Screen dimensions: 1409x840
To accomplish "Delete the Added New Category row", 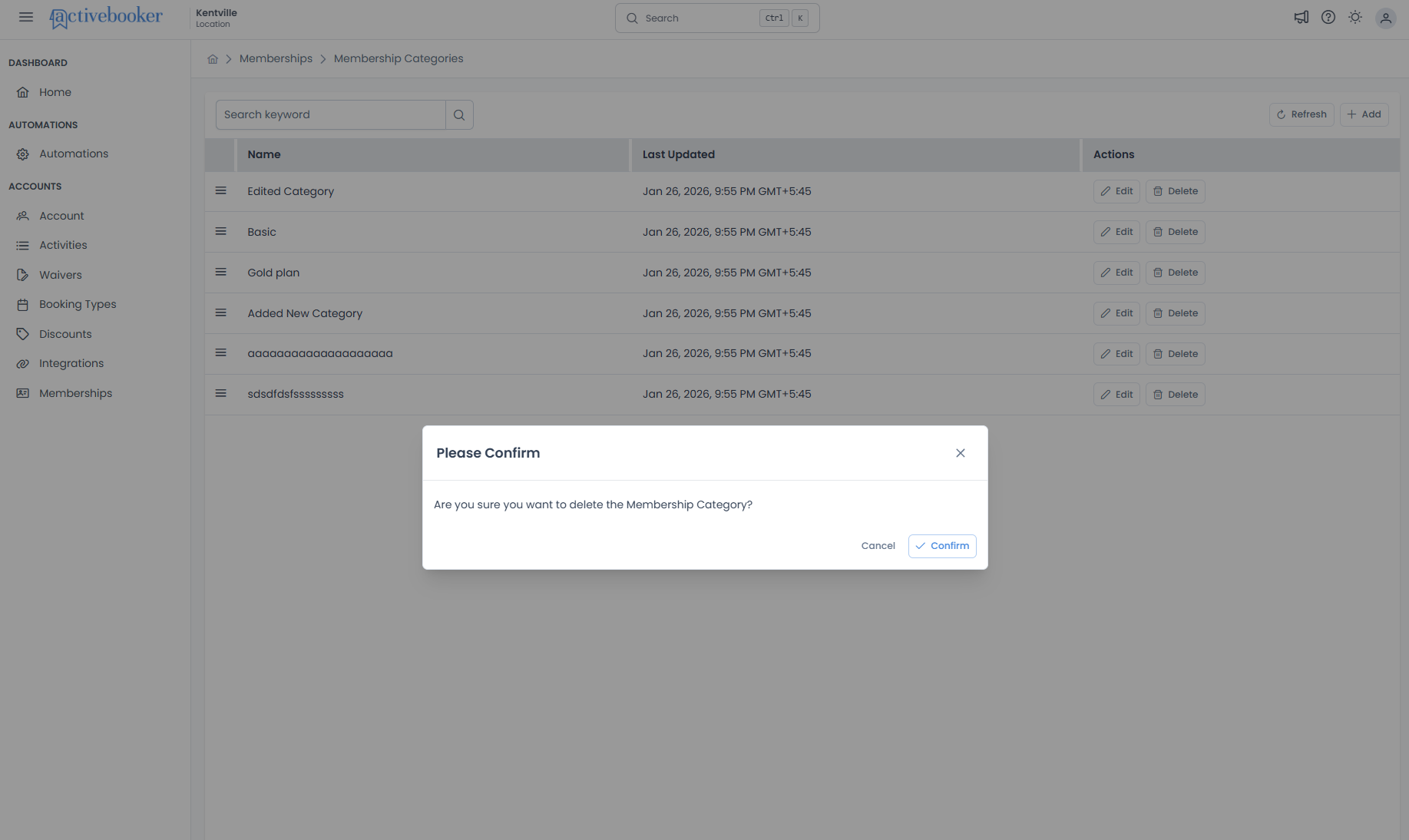I will coord(1175,313).
